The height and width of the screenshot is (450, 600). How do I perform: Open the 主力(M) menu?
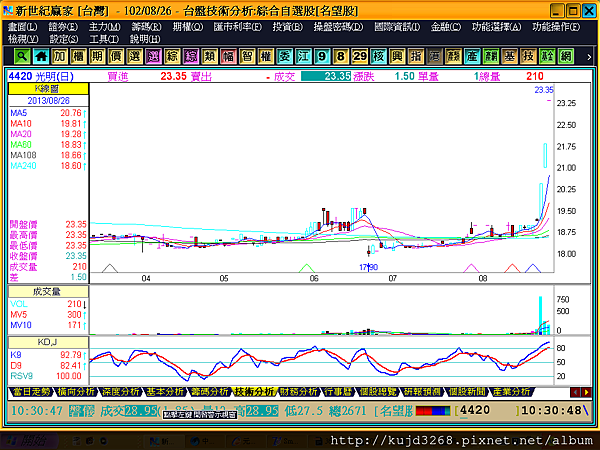[104, 27]
